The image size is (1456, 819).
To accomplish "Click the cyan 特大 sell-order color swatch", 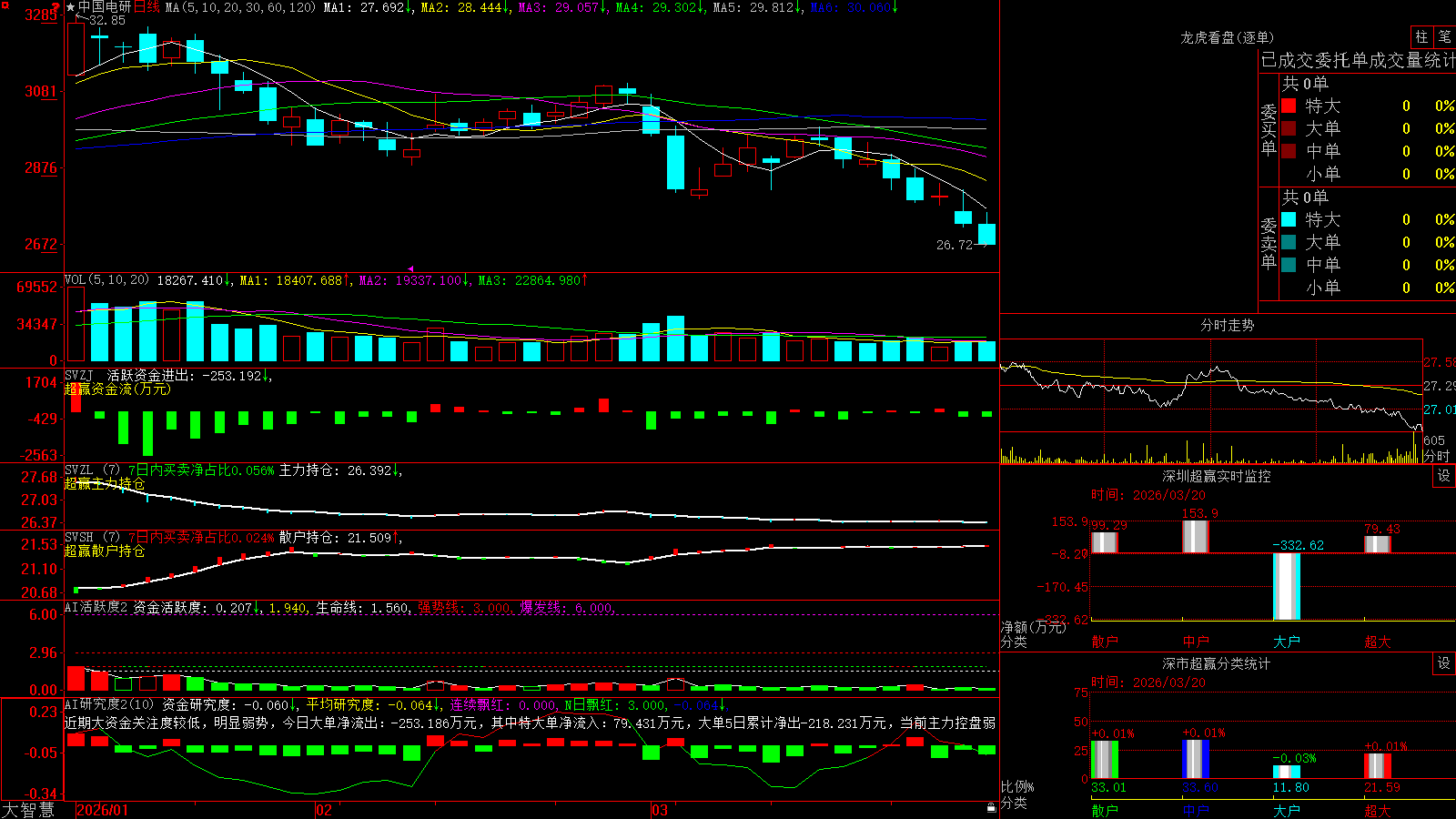I will pos(1289,219).
